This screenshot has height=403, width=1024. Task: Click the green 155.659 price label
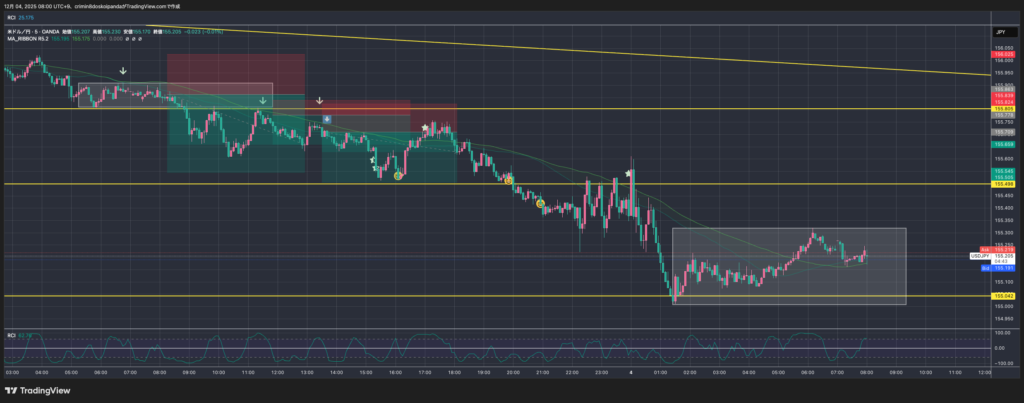tap(1004, 145)
